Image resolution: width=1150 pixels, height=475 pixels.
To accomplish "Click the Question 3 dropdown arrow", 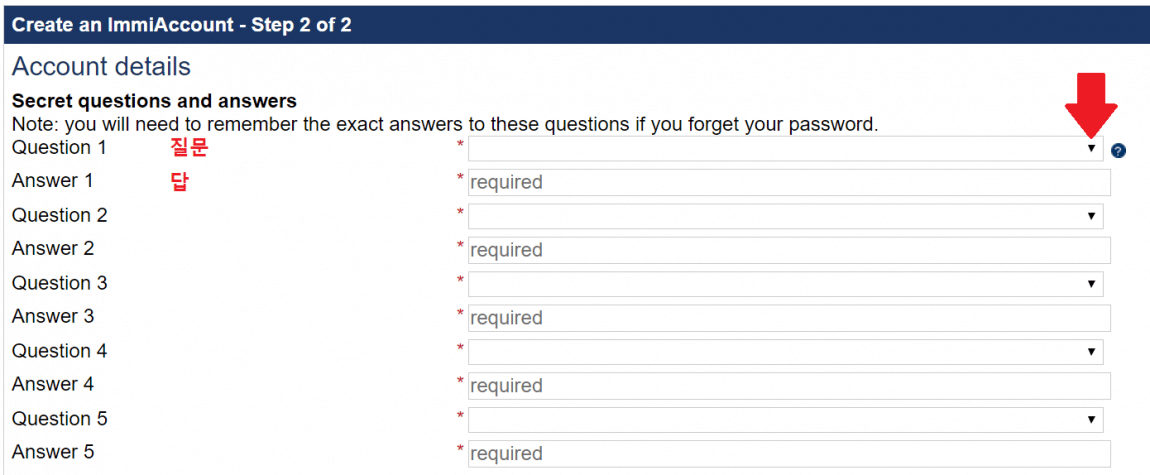I will pos(1092,285).
